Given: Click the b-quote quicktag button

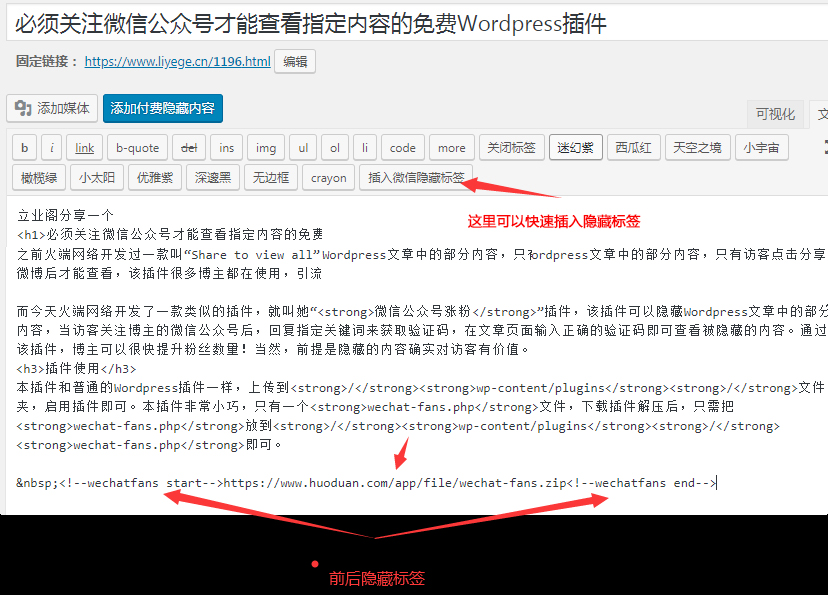Looking at the screenshot, I should pyautogui.click(x=137, y=148).
